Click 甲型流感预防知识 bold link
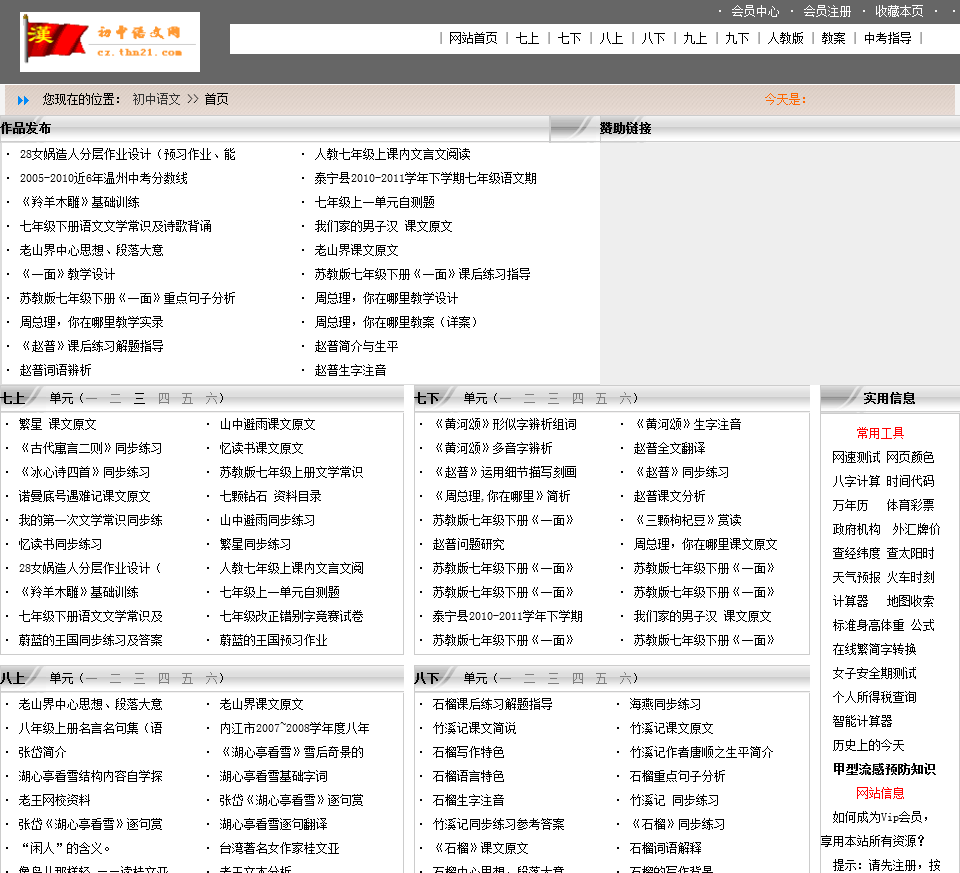960x873 pixels. click(884, 769)
